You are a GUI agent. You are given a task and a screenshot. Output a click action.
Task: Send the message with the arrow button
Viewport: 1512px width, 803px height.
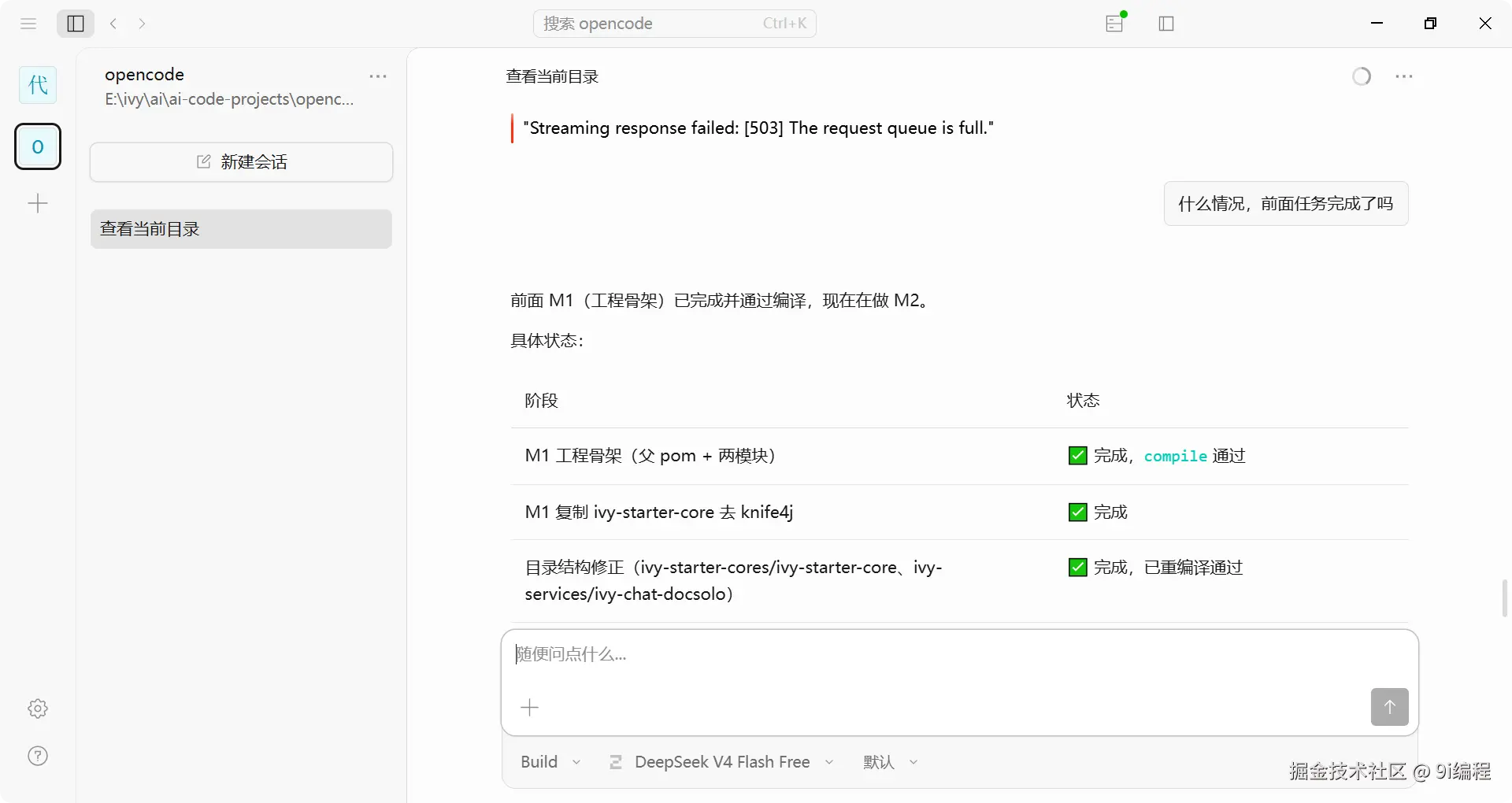coord(1390,707)
